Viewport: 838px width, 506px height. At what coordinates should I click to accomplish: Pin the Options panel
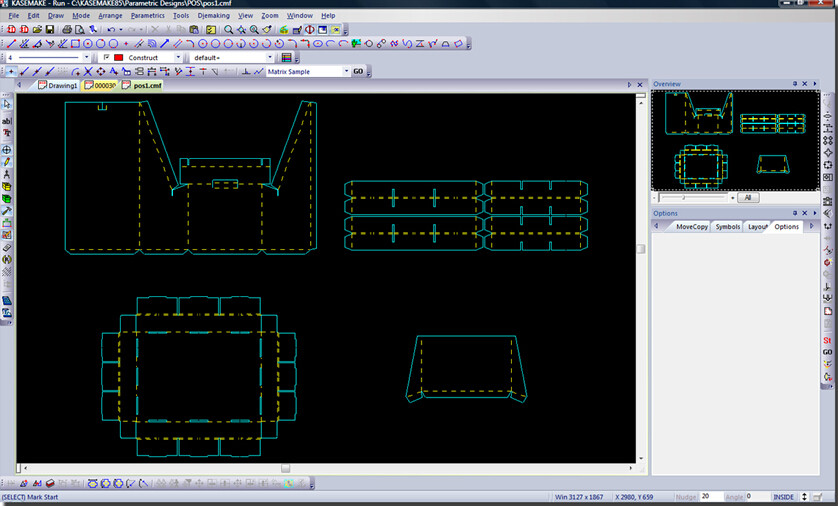(x=795, y=213)
